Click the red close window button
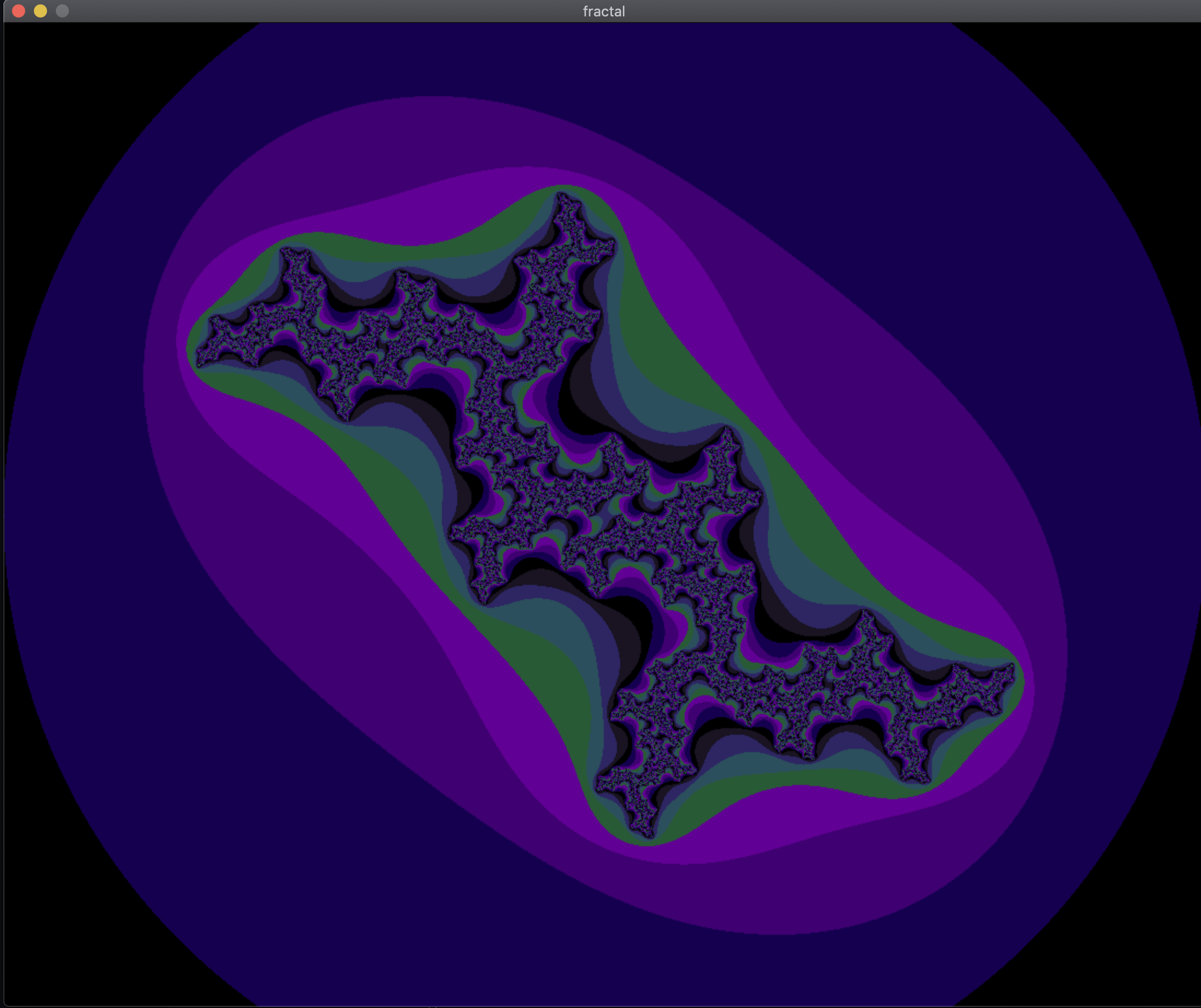 (x=18, y=11)
